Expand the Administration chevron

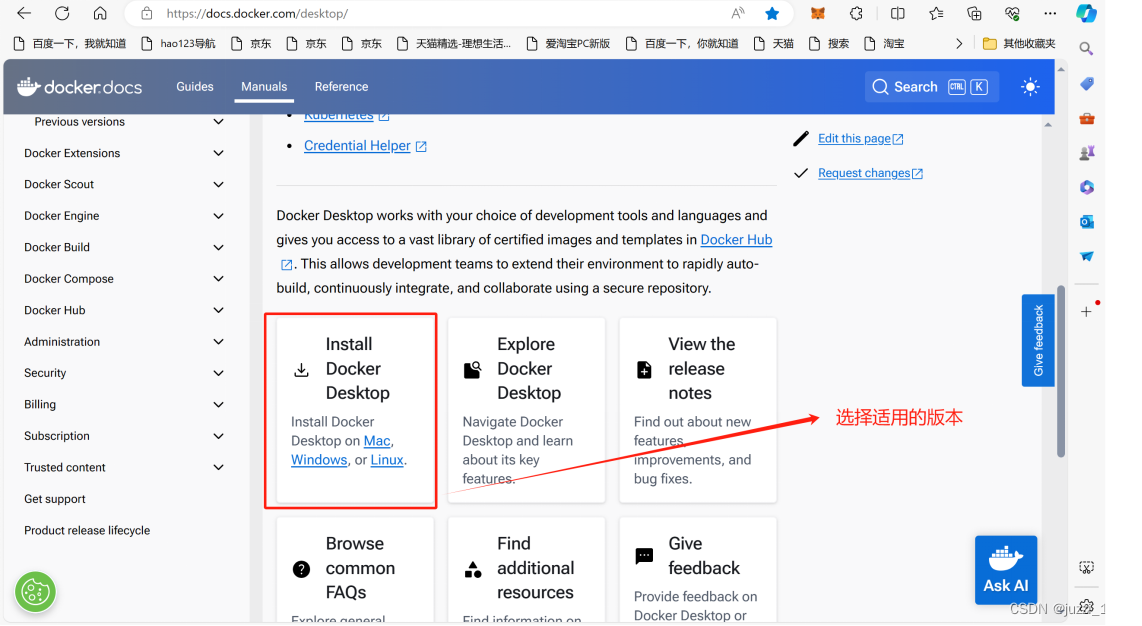pyautogui.click(x=218, y=341)
